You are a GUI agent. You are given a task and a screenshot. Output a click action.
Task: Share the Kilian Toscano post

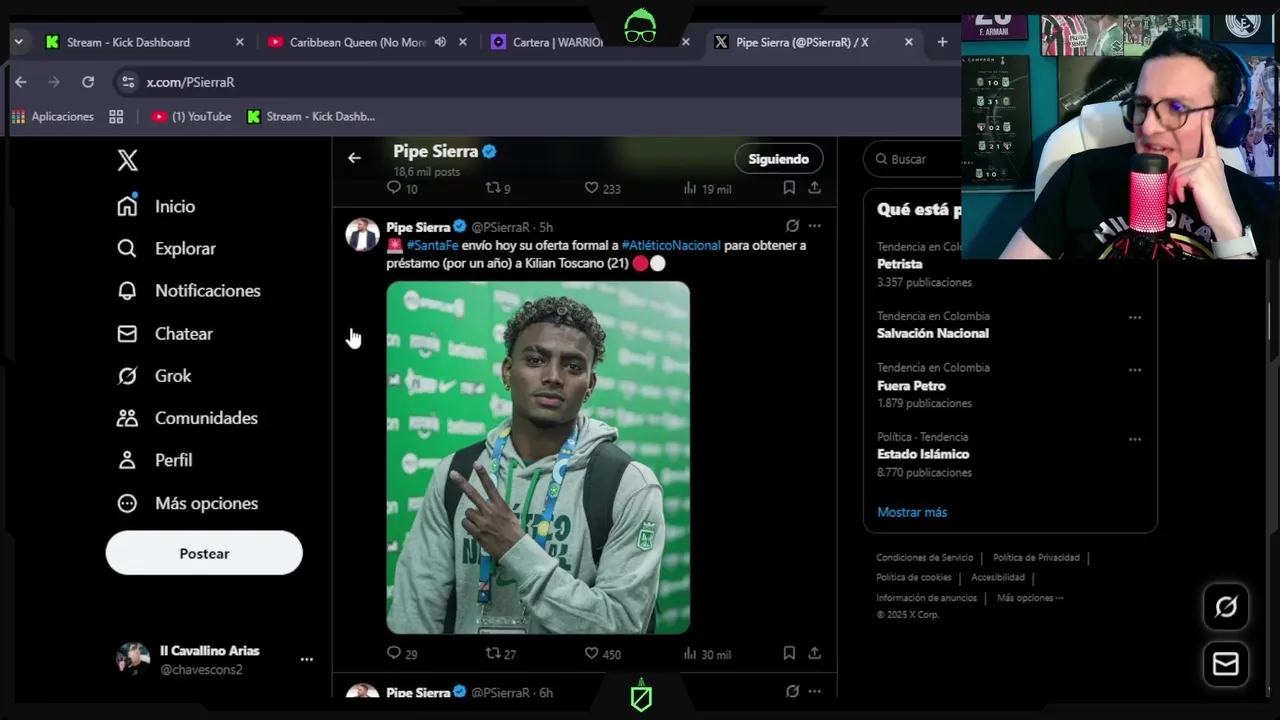815,653
